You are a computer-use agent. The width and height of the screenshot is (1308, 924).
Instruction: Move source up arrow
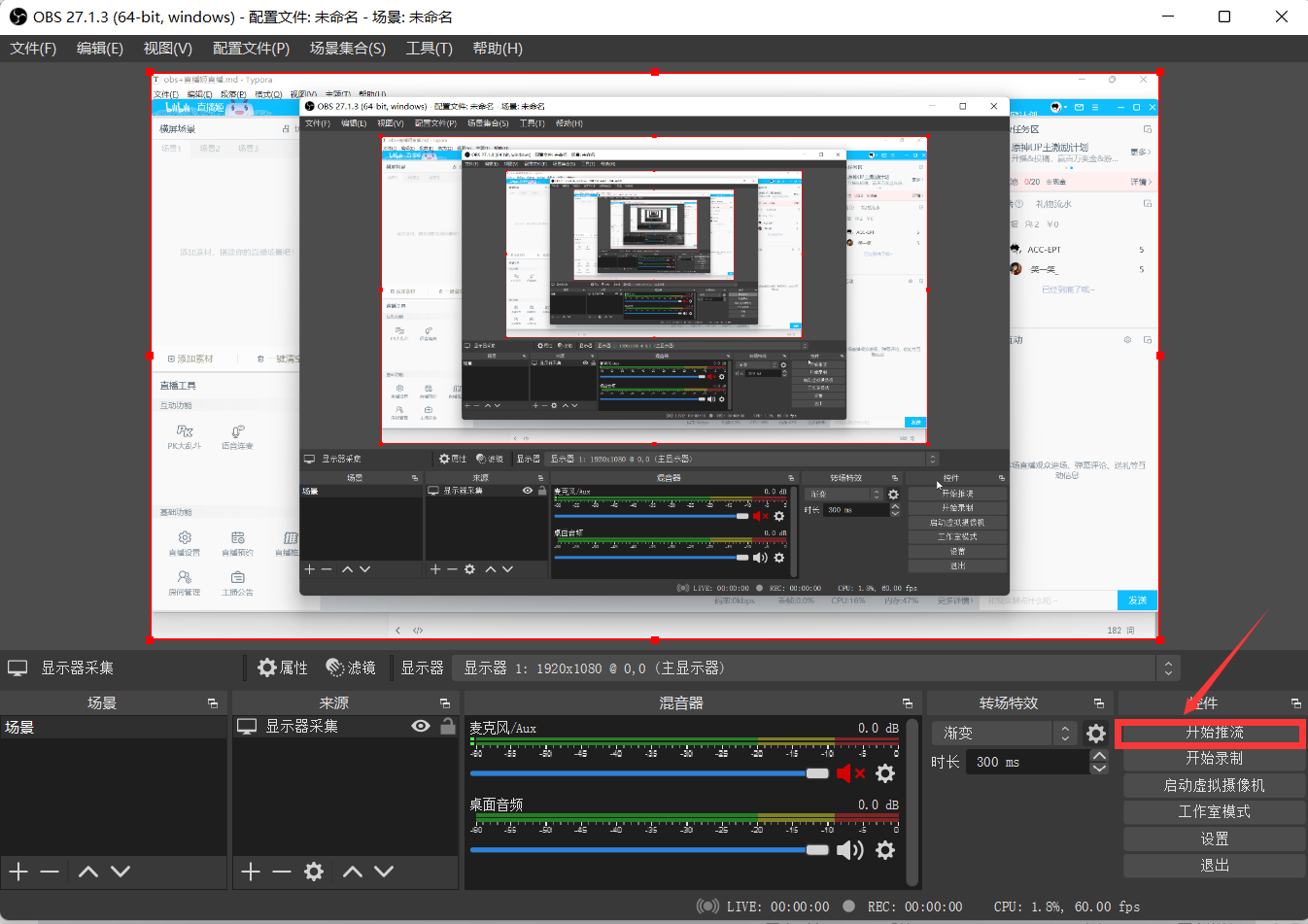pyautogui.click(x=353, y=872)
